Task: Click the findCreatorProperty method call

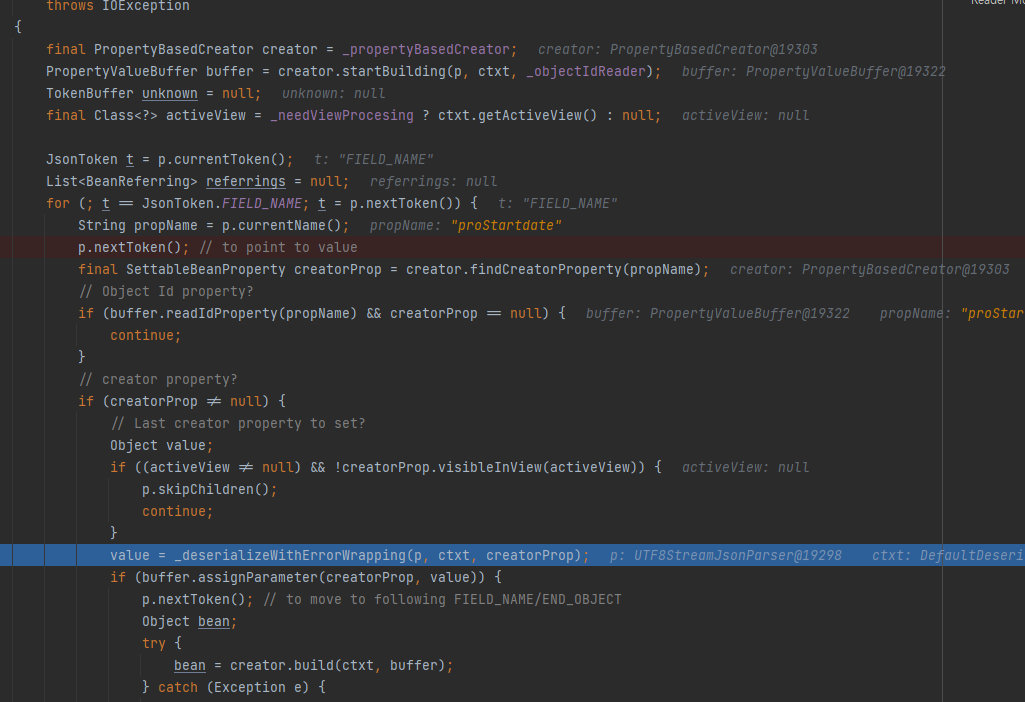Action: click(x=546, y=269)
